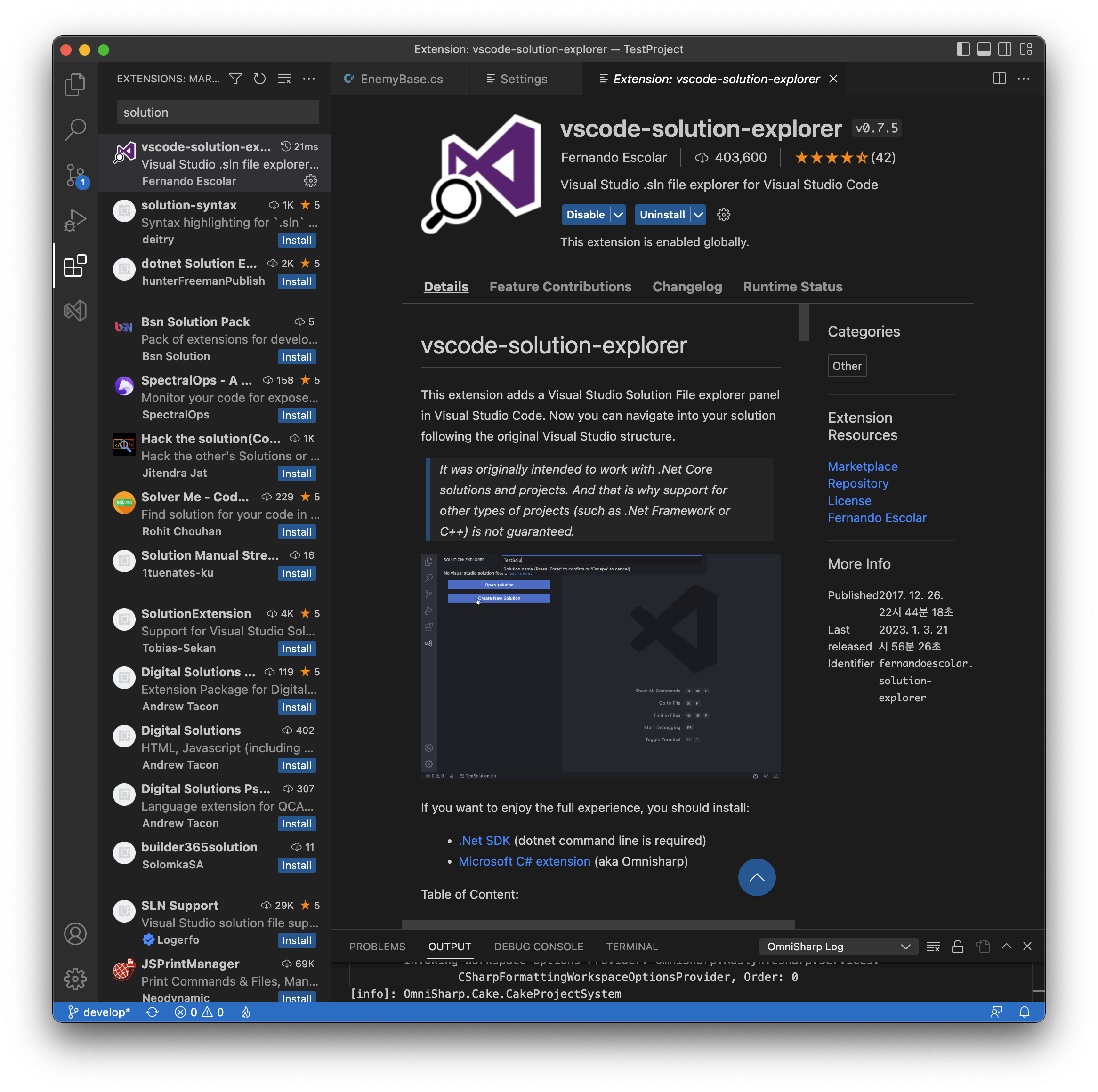Click the Manage gear icon in activity bar

[75, 979]
